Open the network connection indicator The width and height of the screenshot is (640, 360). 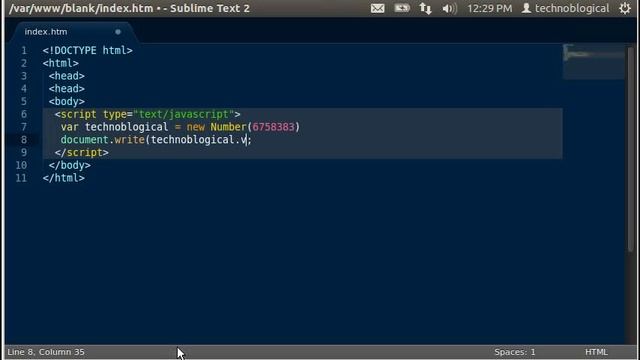pos(425,8)
